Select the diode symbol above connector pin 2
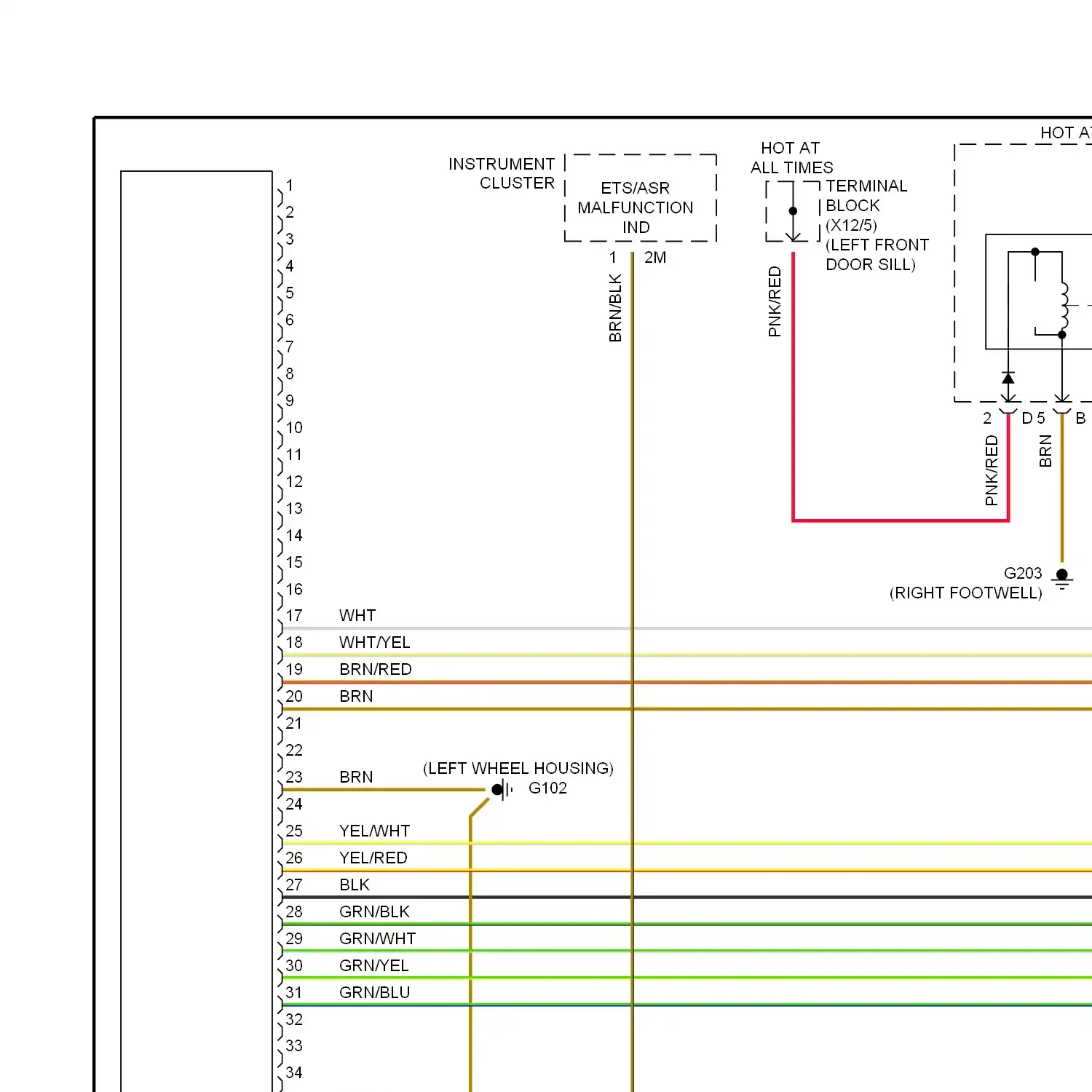 (x=1008, y=378)
